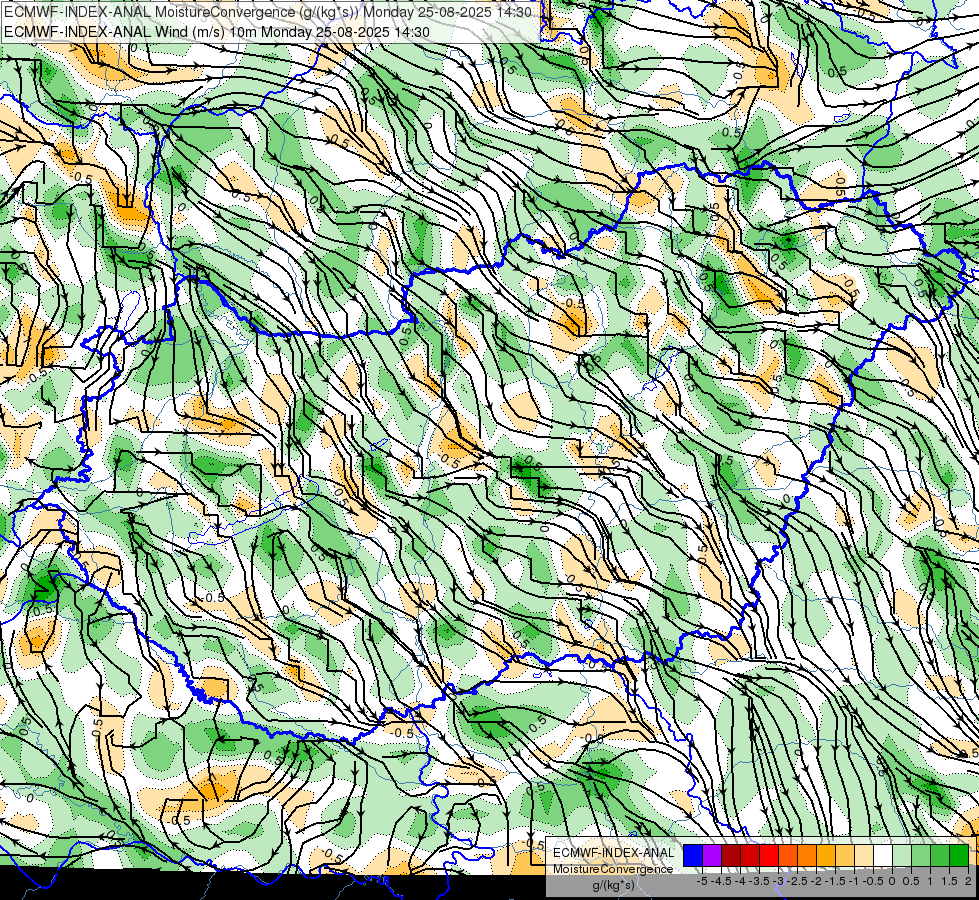979x900 pixels.
Task: Click the MoistureConvergence title line at top
Action: [268, 12]
